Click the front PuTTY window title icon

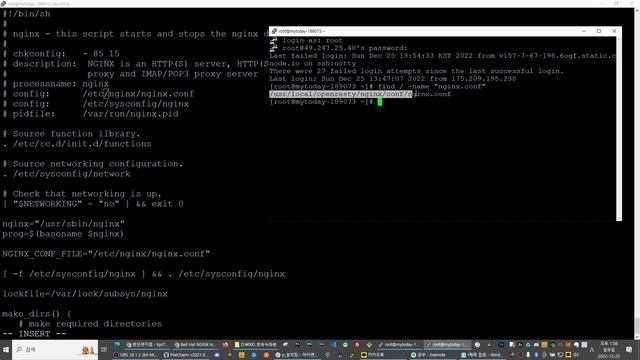[x=274, y=31]
